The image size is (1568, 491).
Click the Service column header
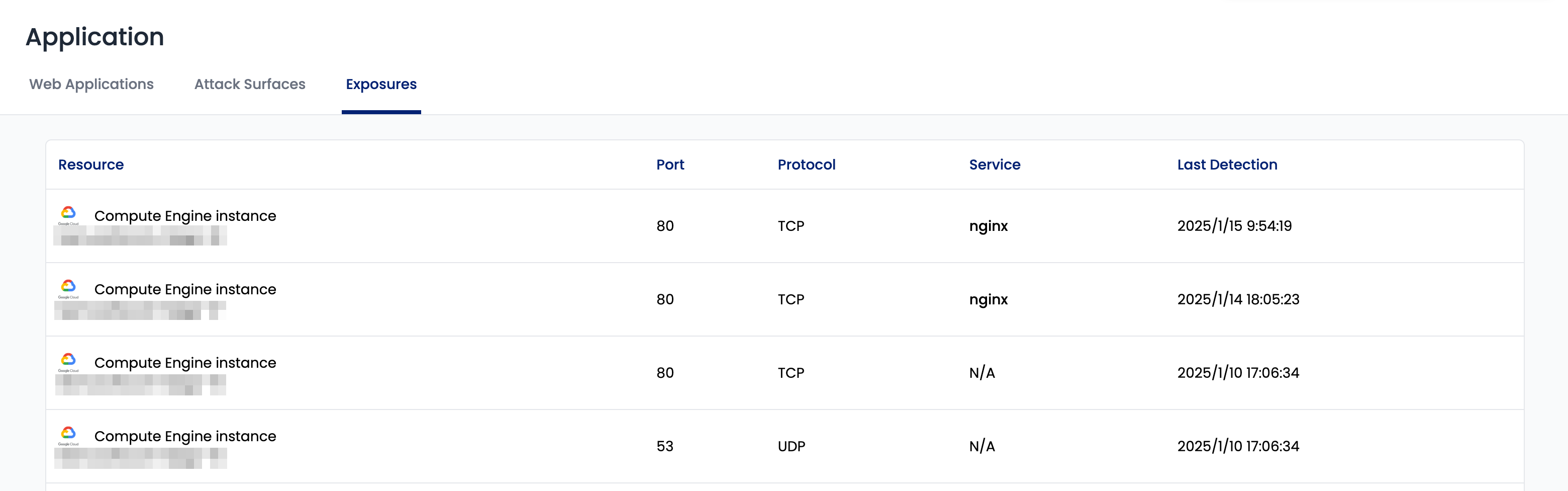(x=995, y=165)
